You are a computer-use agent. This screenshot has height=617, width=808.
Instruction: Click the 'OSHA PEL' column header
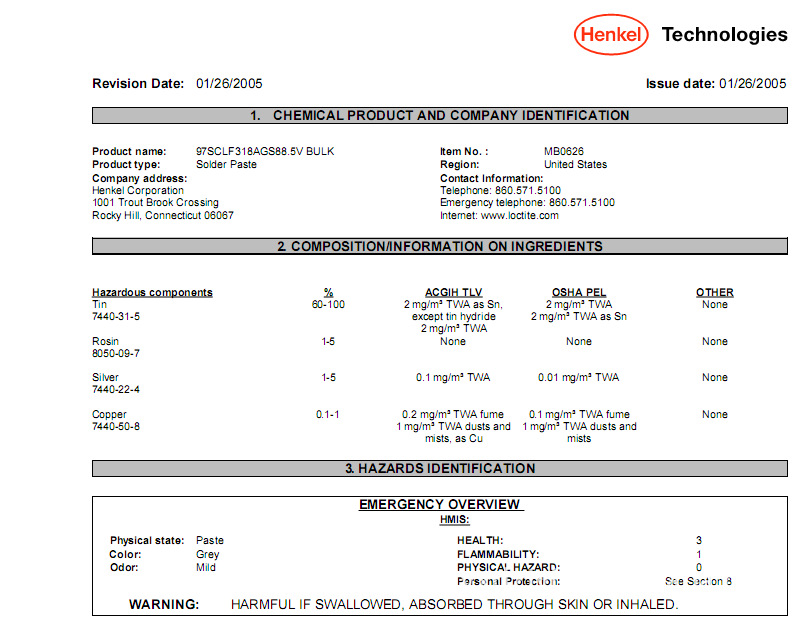(579, 292)
